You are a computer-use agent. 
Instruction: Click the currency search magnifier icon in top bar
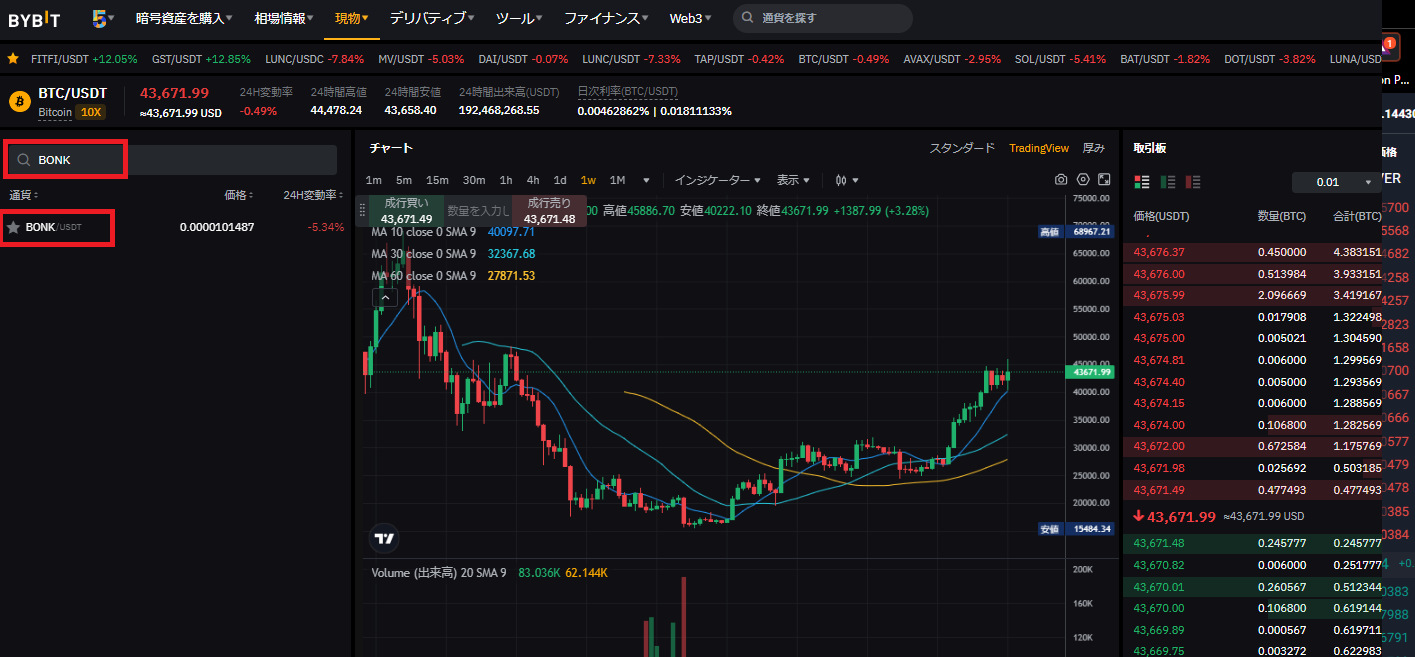coord(749,18)
